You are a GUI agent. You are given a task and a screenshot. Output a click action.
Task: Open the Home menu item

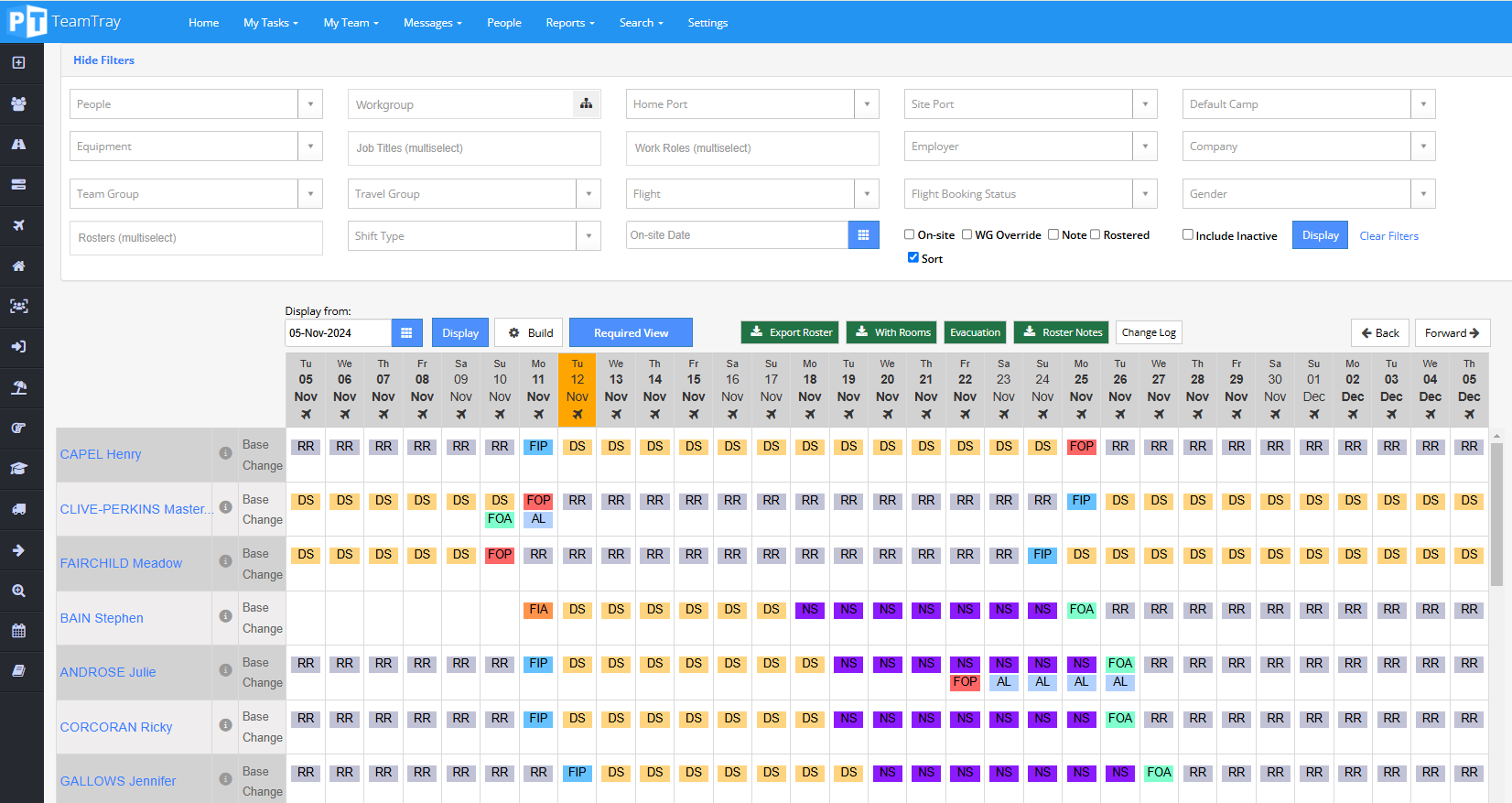pyautogui.click(x=203, y=23)
